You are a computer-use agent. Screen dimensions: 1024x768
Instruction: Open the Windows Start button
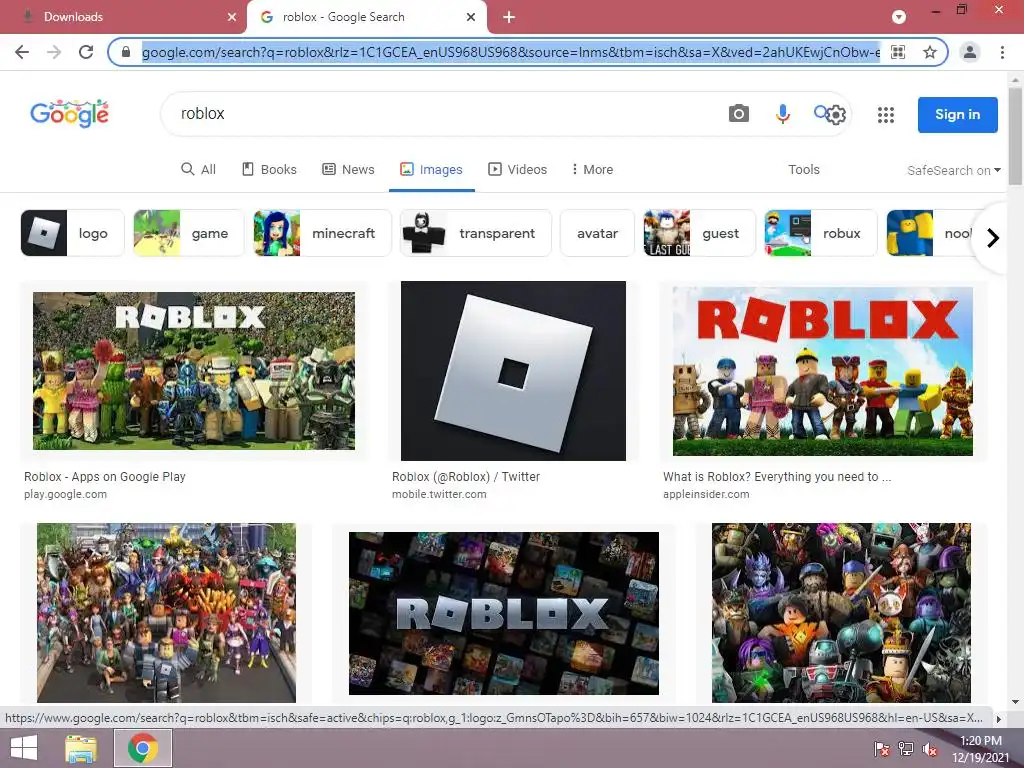tap(24, 748)
